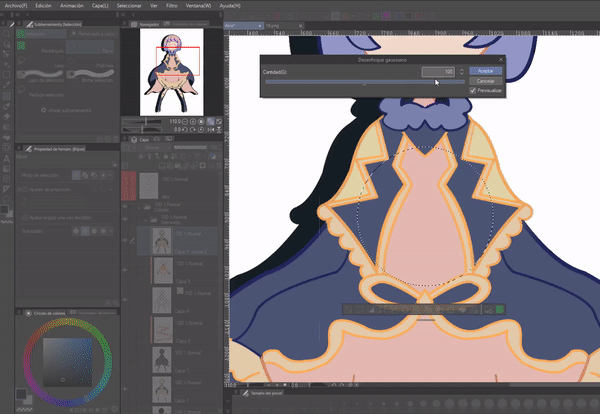Open the Suavizado dropdown arrow
This screenshot has height=414, width=600.
(x=111, y=231)
